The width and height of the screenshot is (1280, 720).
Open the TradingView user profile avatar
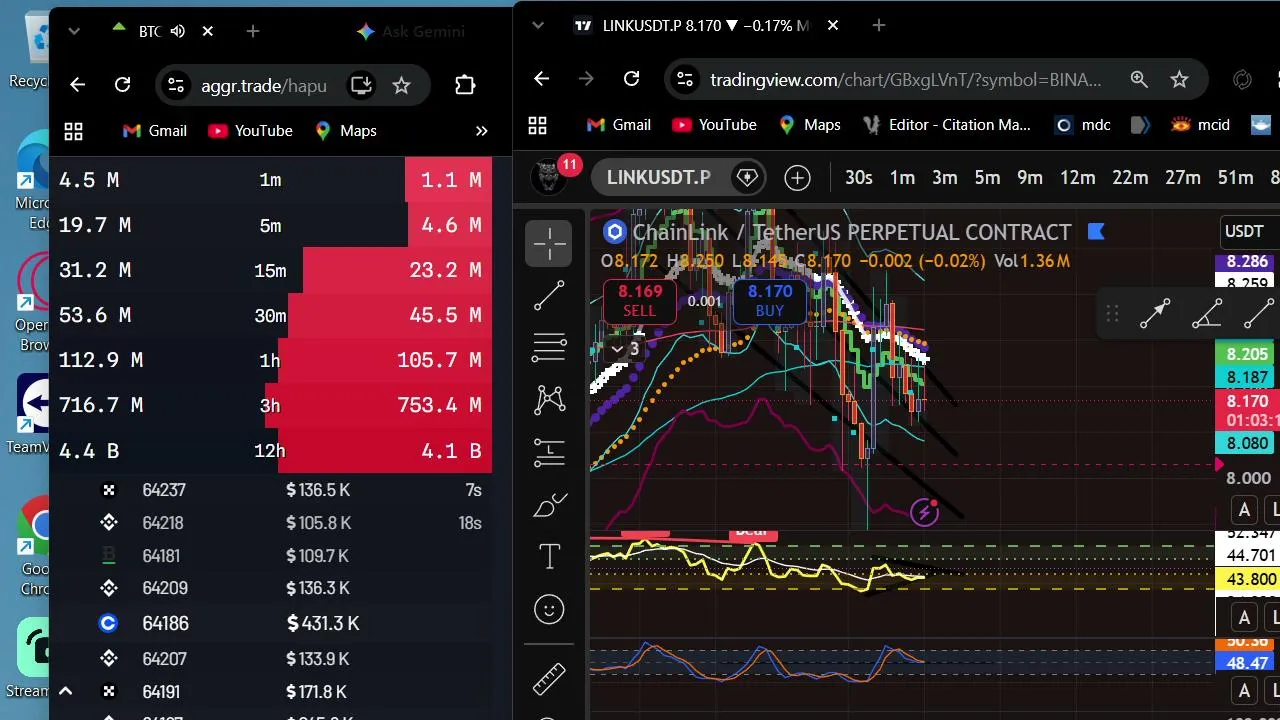point(548,178)
